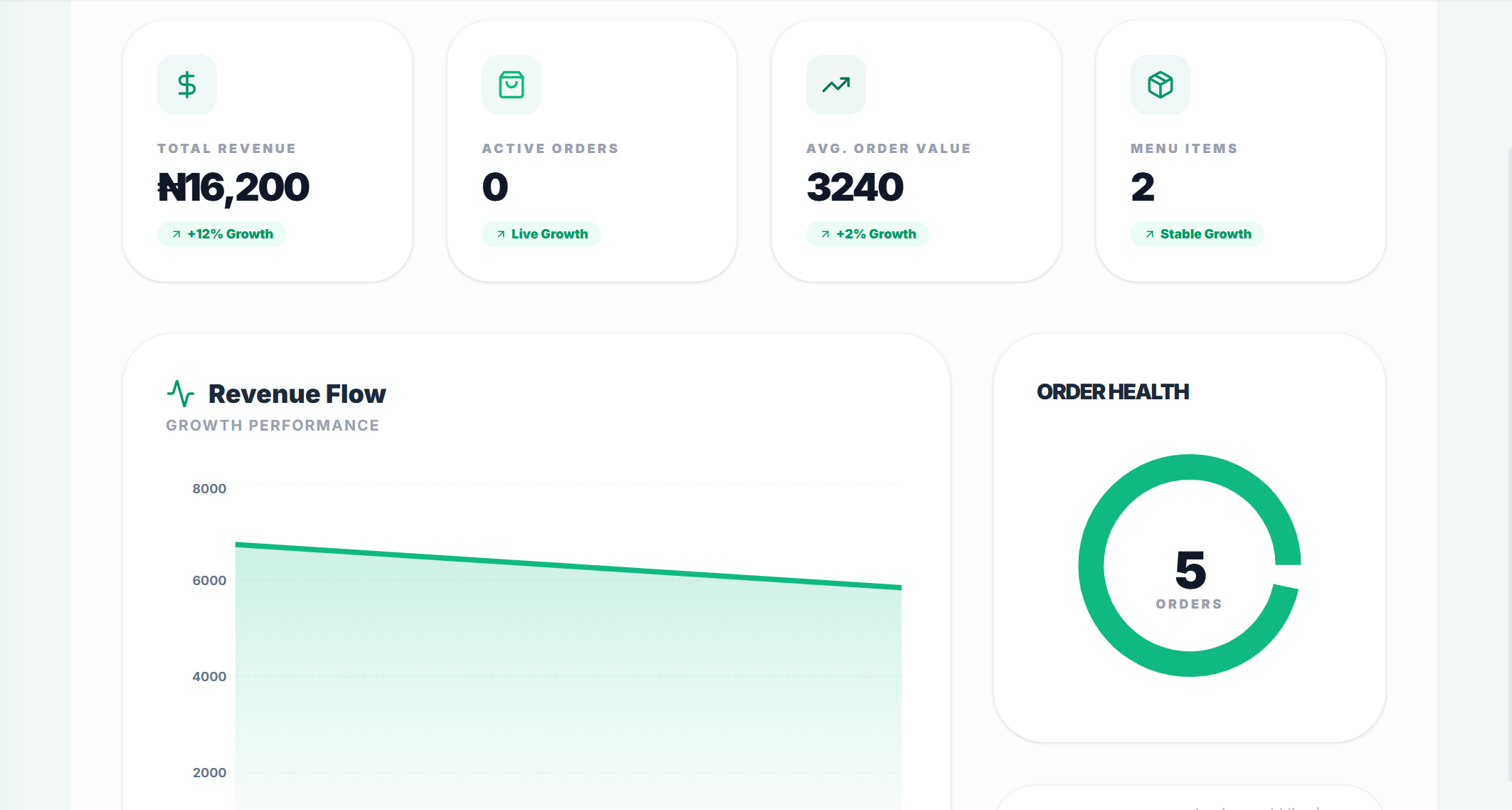Click the 5 Orders count in donut
1512x810 pixels.
coord(1190,571)
